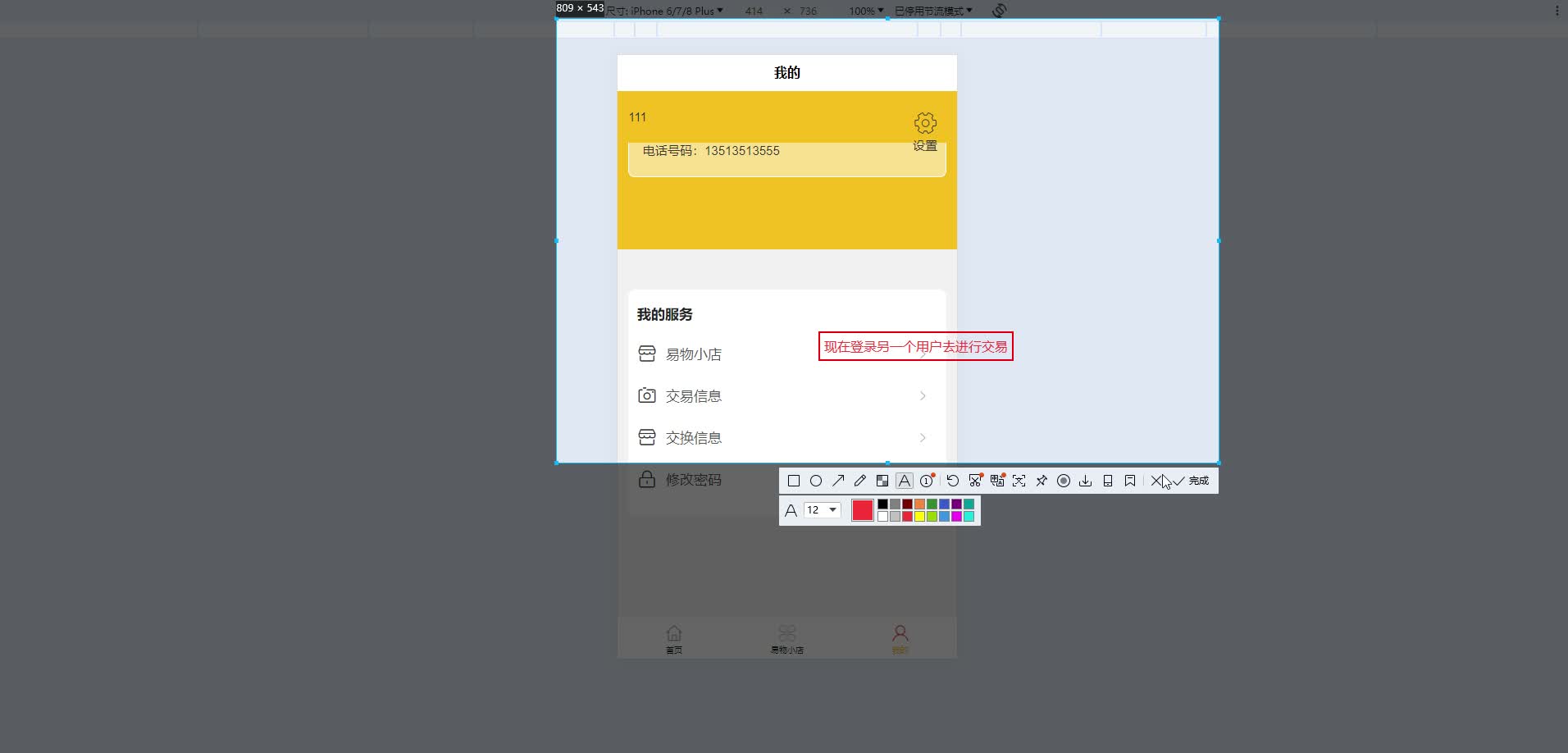Viewport: 1568px width, 753px height.
Task: Pick the cyan color swatch
Action: point(969,516)
